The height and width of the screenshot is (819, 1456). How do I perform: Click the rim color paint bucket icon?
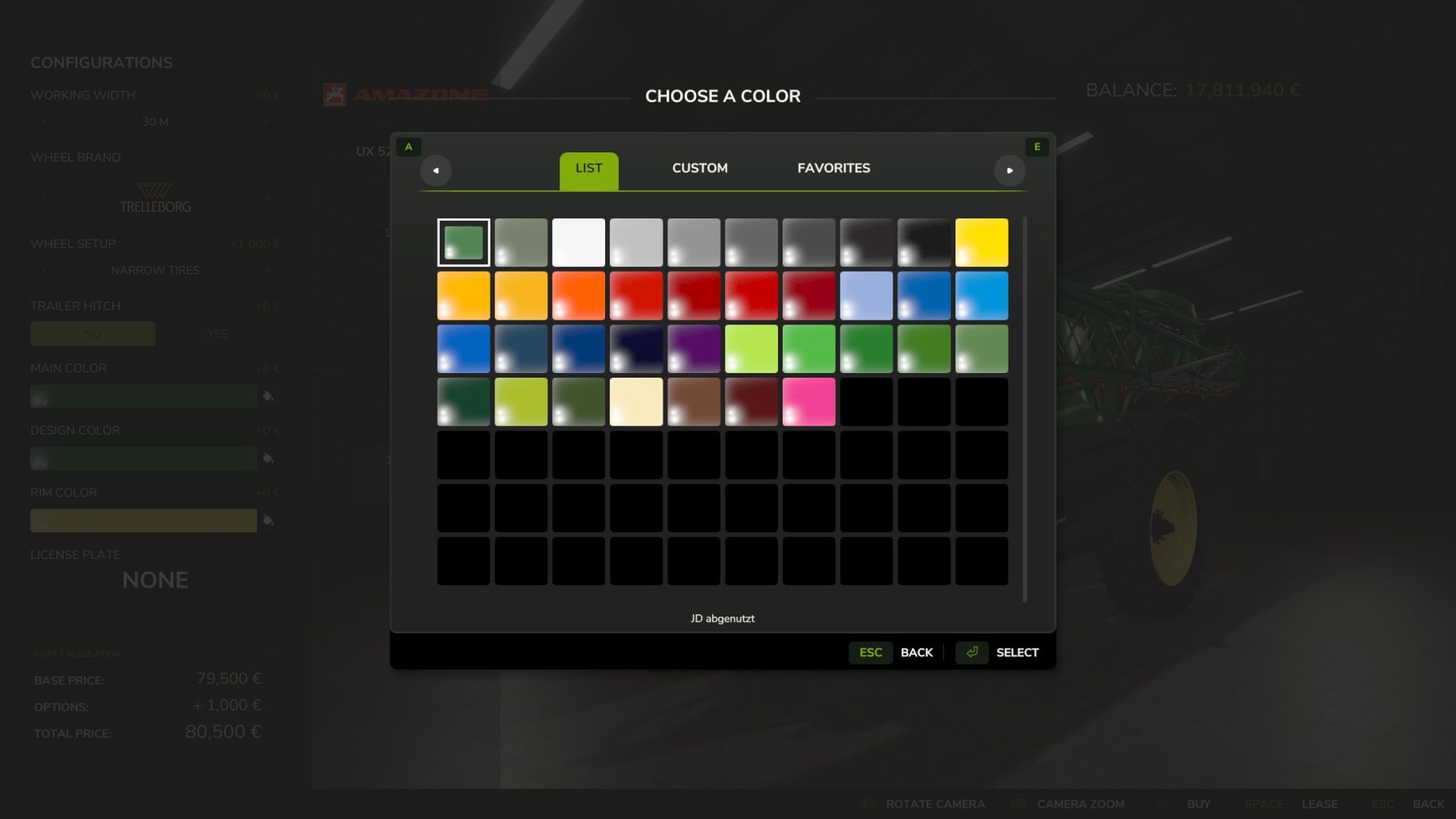pyautogui.click(x=268, y=520)
